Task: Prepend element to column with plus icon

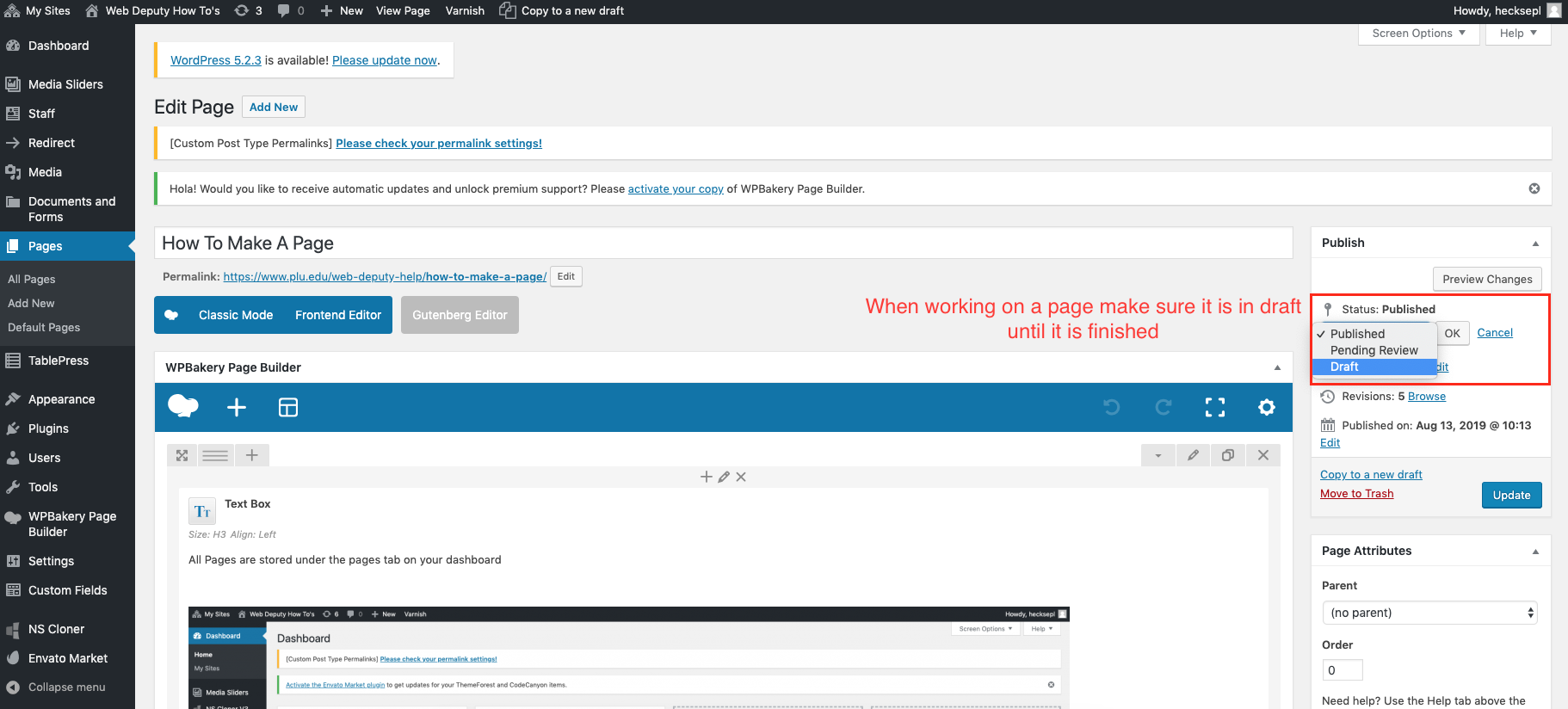Action: coord(707,477)
